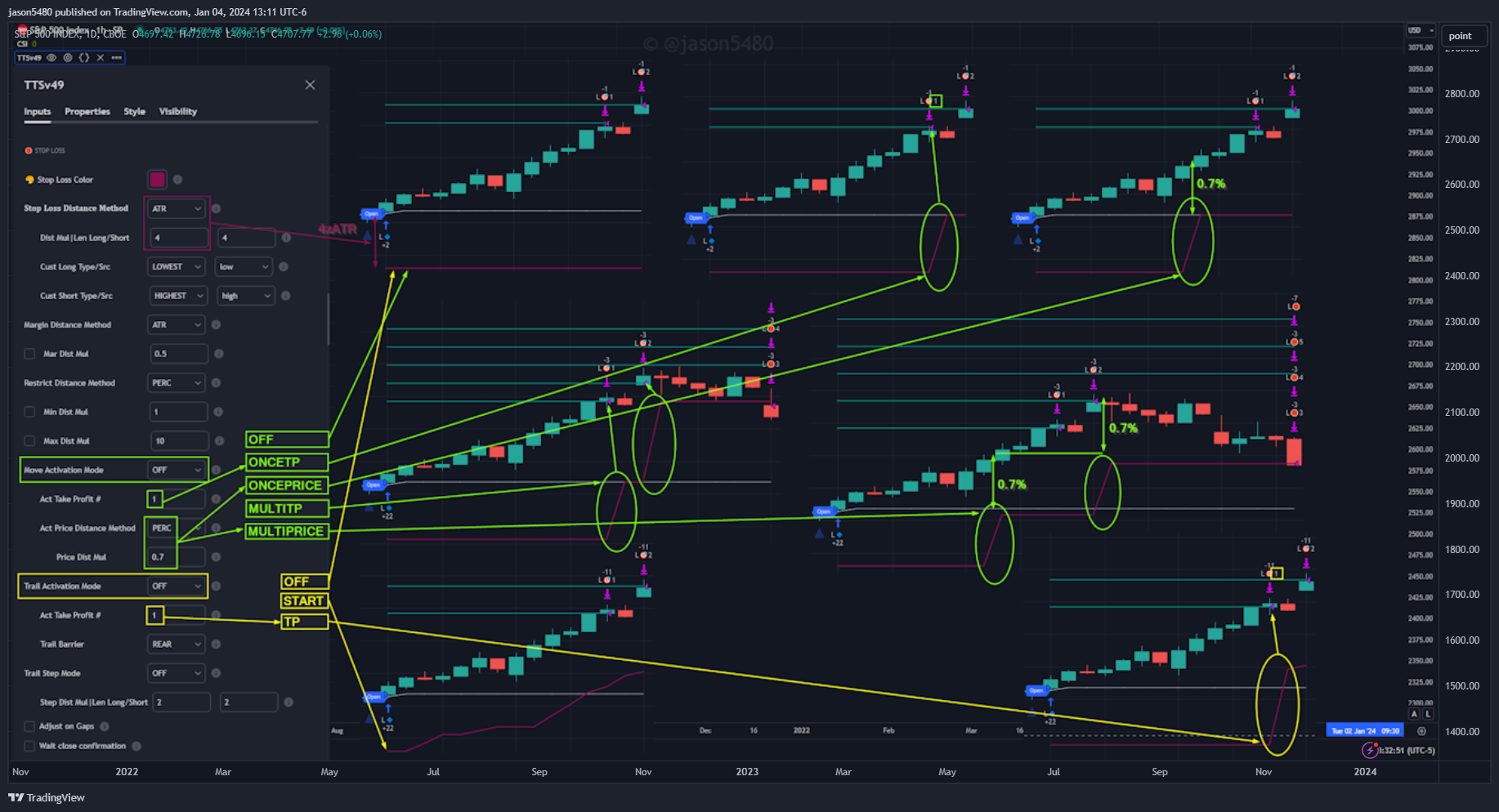Open Margin Distance Method ATR dropdown
The image size is (1499, 812).
pos(177,324)
